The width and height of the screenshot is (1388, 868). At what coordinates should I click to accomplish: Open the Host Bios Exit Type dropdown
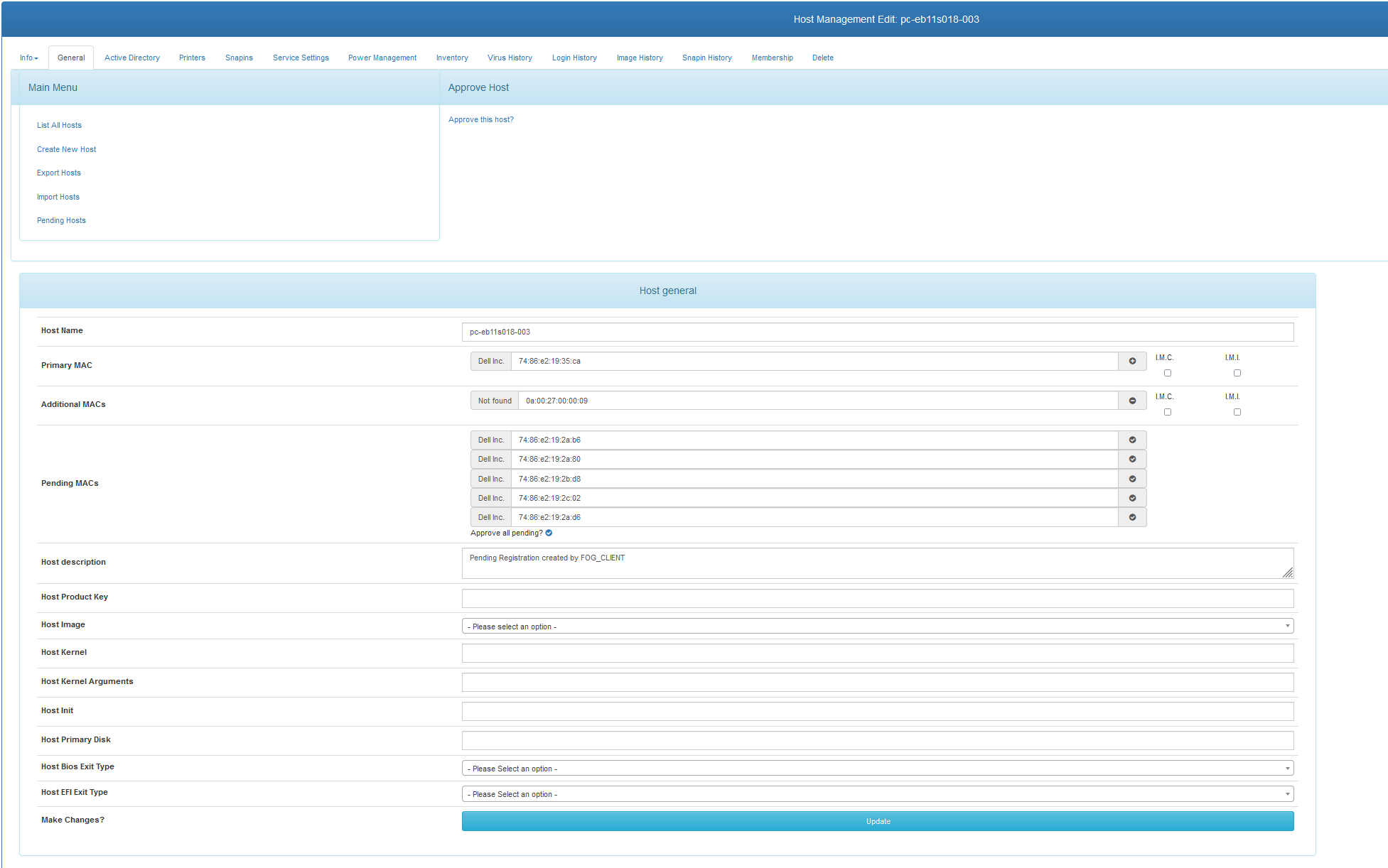click(x=878, y=769)
